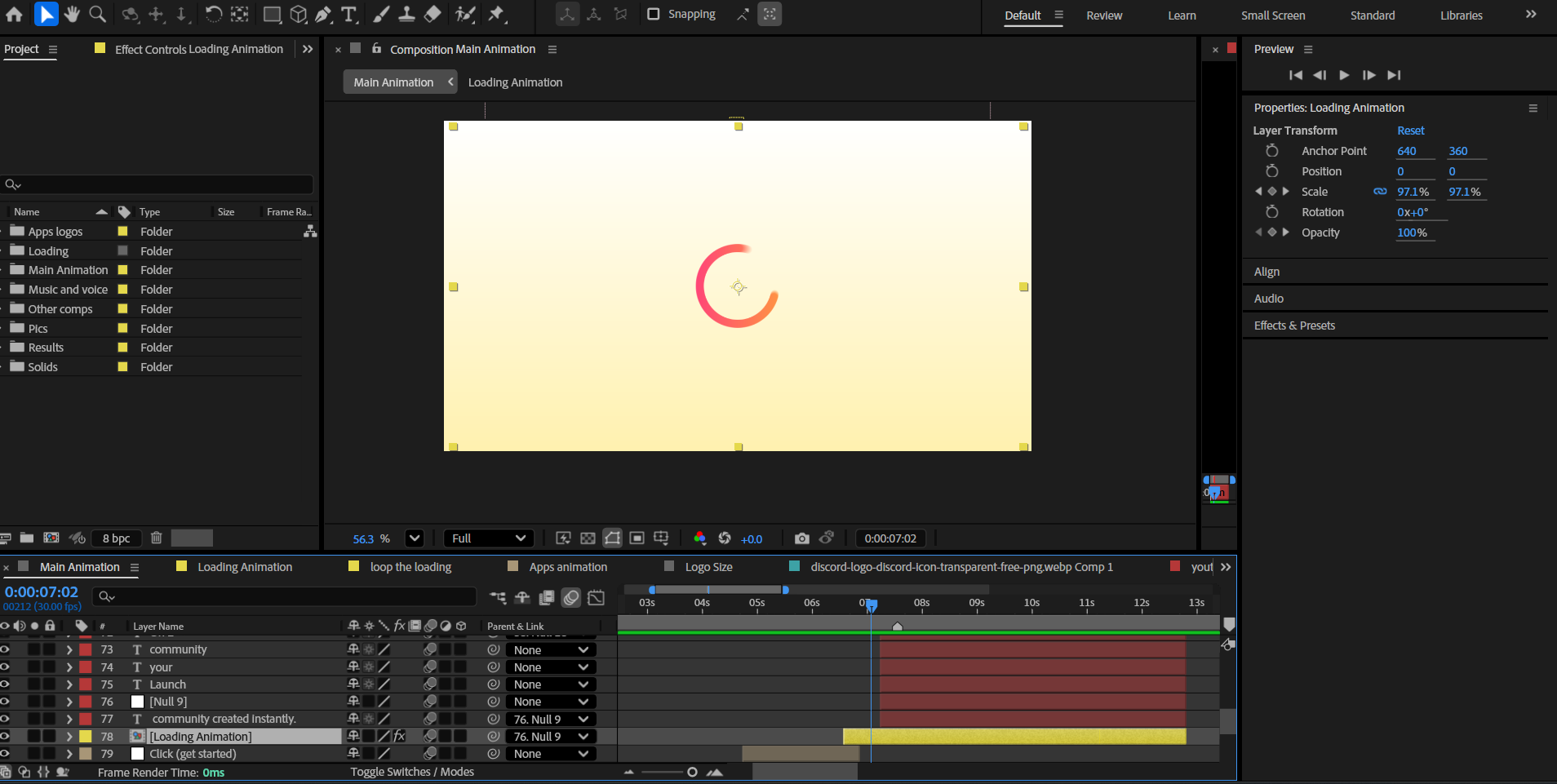
Task: Click the Music and voice label swatch
Action: point(123,290)
